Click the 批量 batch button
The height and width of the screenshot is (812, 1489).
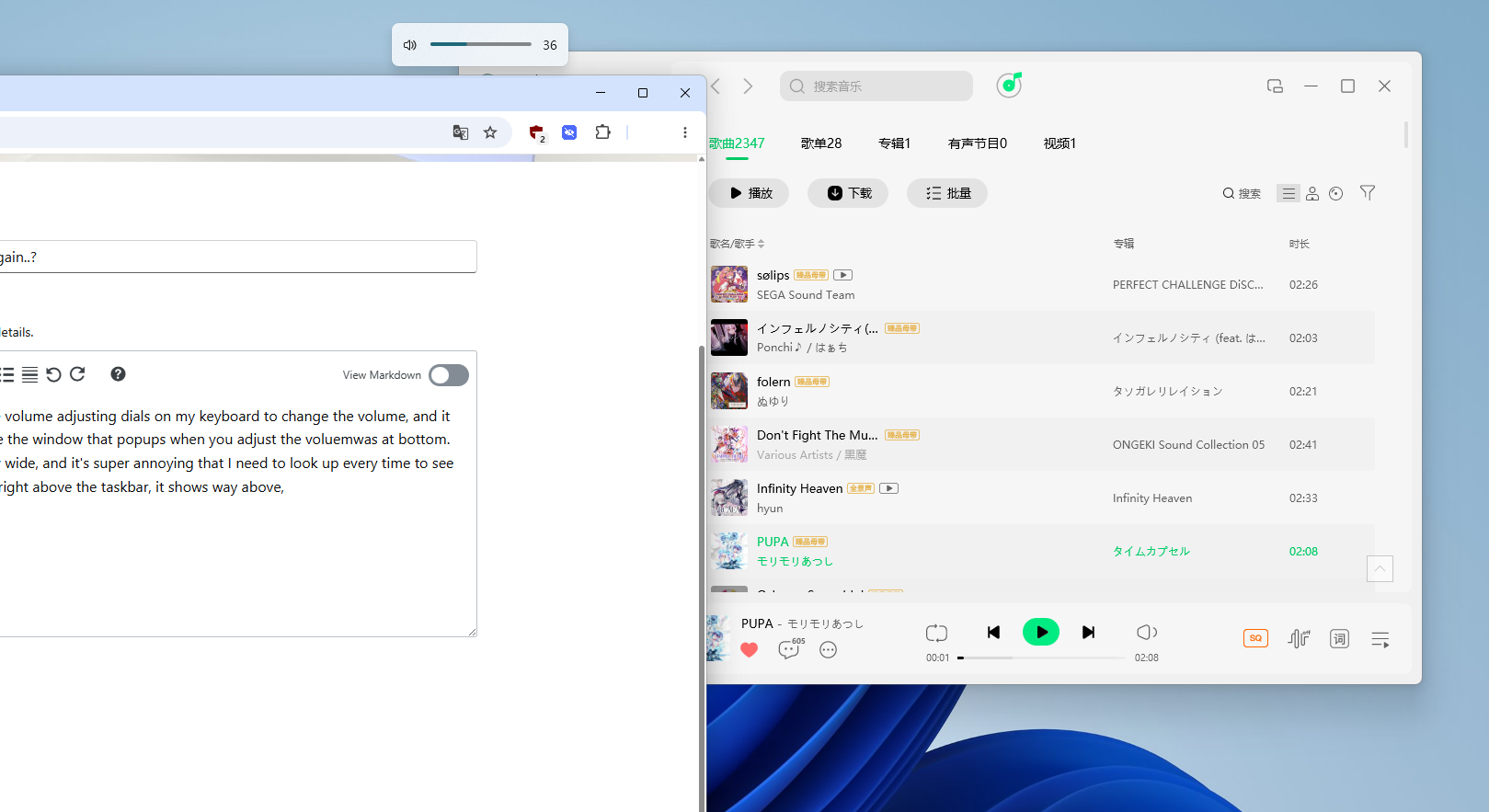pos(947,193)
